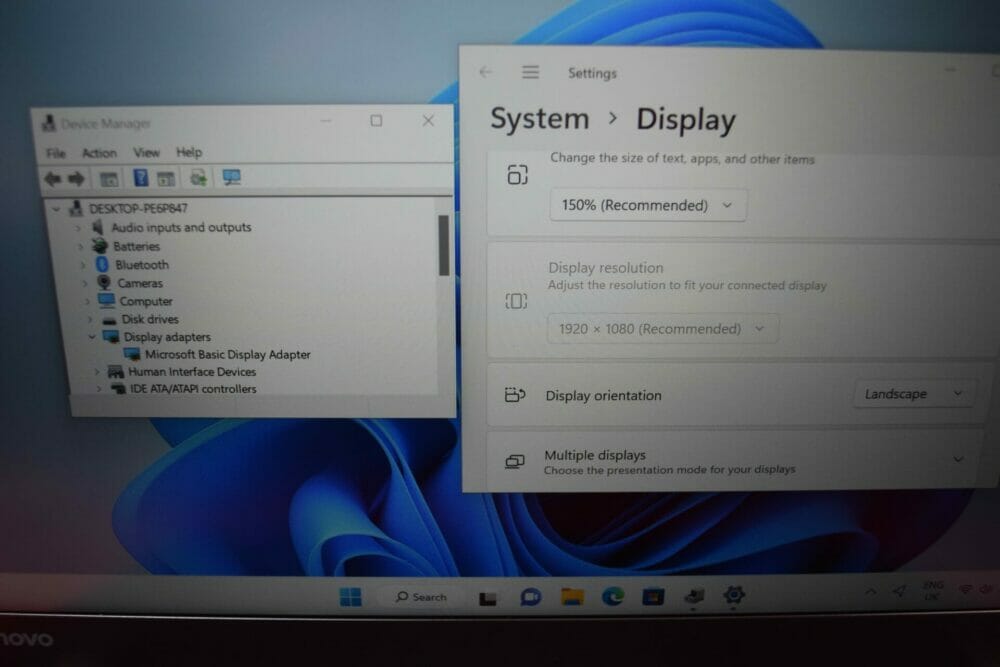1000x667 pixels.
Task: Open File menu in Device Manager
Action: [55, 153]
